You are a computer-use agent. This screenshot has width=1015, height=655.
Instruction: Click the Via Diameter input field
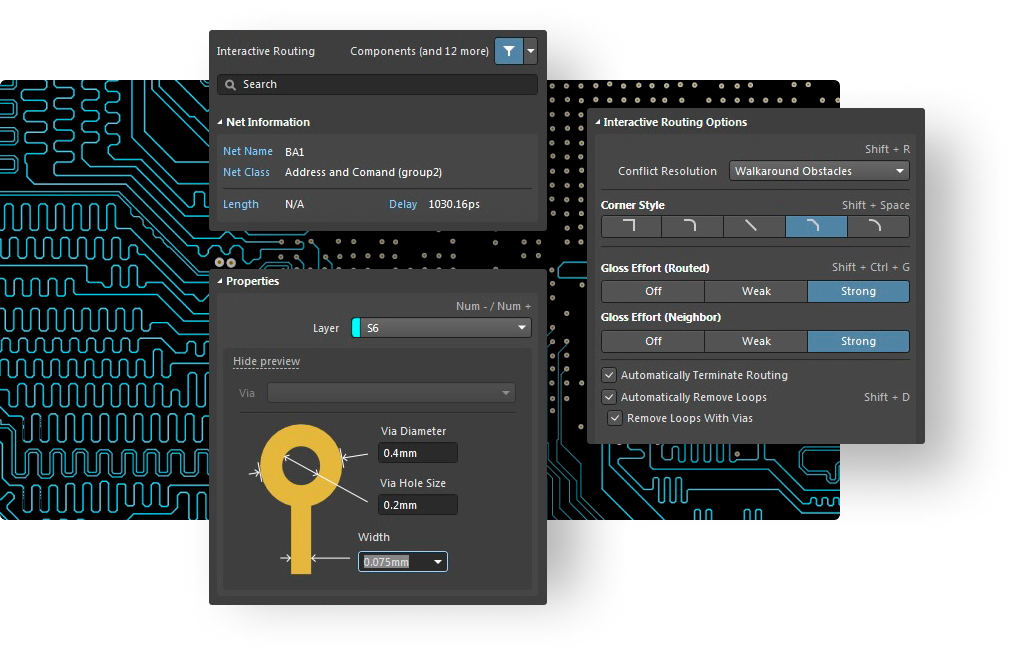[x=418, y=453]
